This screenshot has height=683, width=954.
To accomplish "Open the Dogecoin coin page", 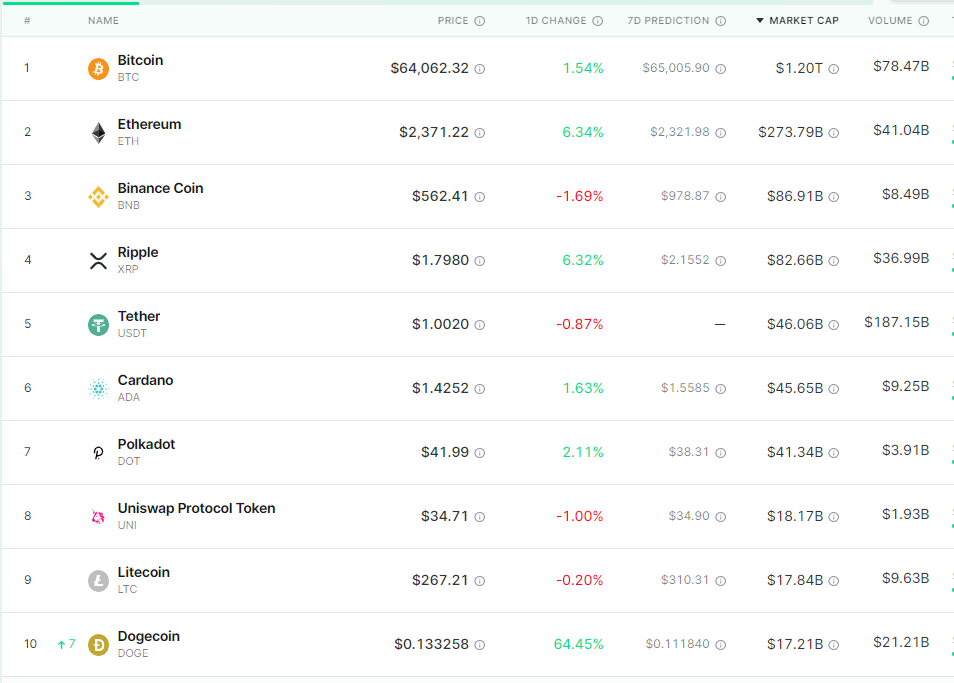I will click(x=148, y=636).
